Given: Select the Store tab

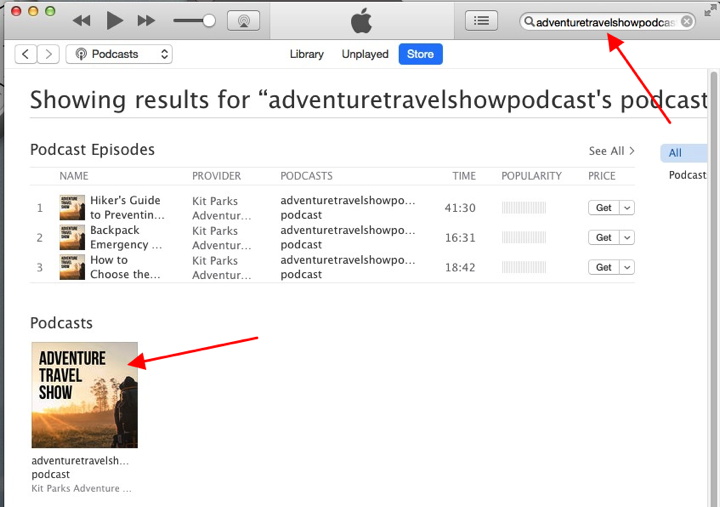Looking at the screenshot, I should click(421, 54).
